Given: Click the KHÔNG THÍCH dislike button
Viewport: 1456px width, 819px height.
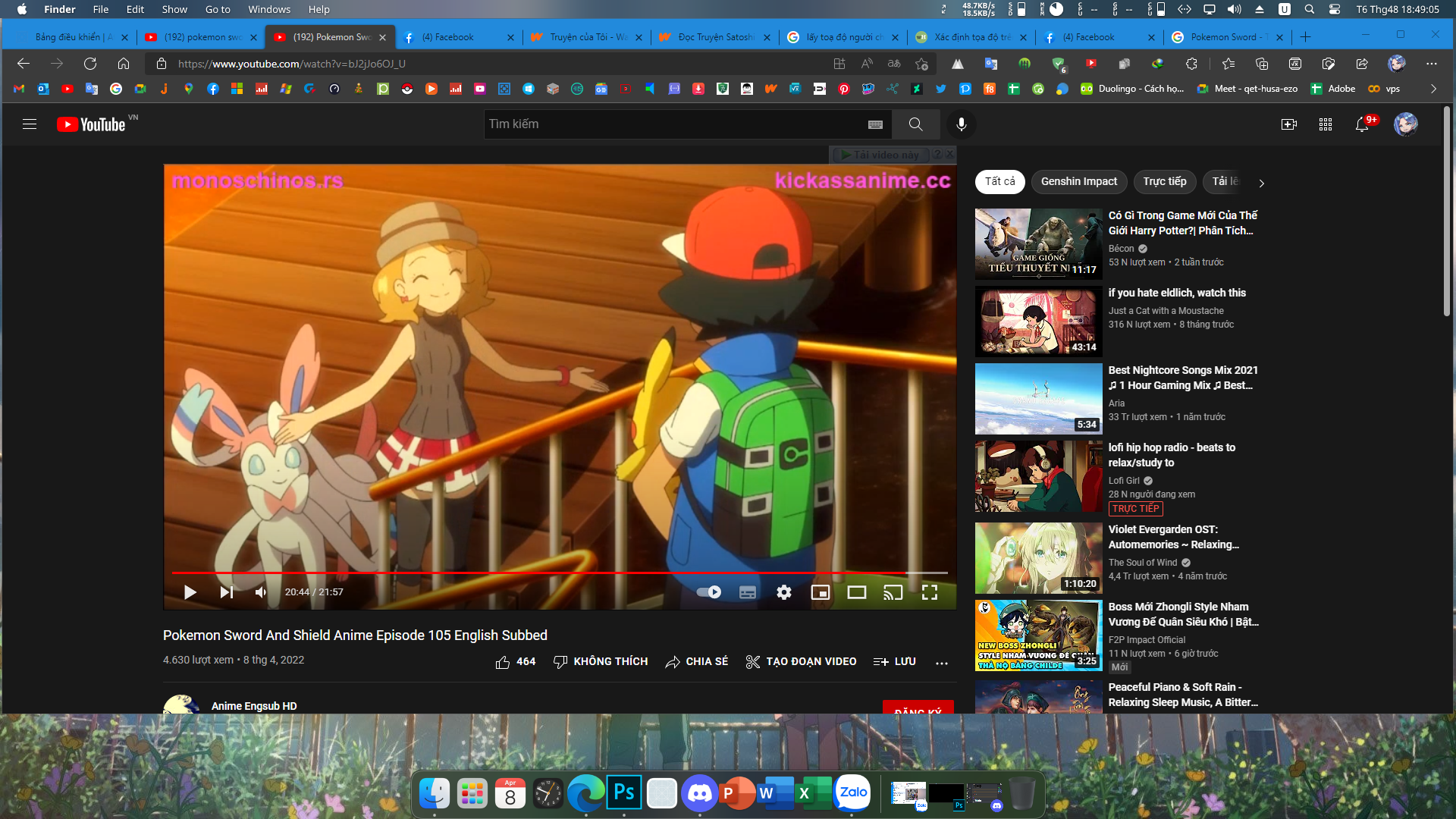Looking at the screenshot, I should click(601, 662).
